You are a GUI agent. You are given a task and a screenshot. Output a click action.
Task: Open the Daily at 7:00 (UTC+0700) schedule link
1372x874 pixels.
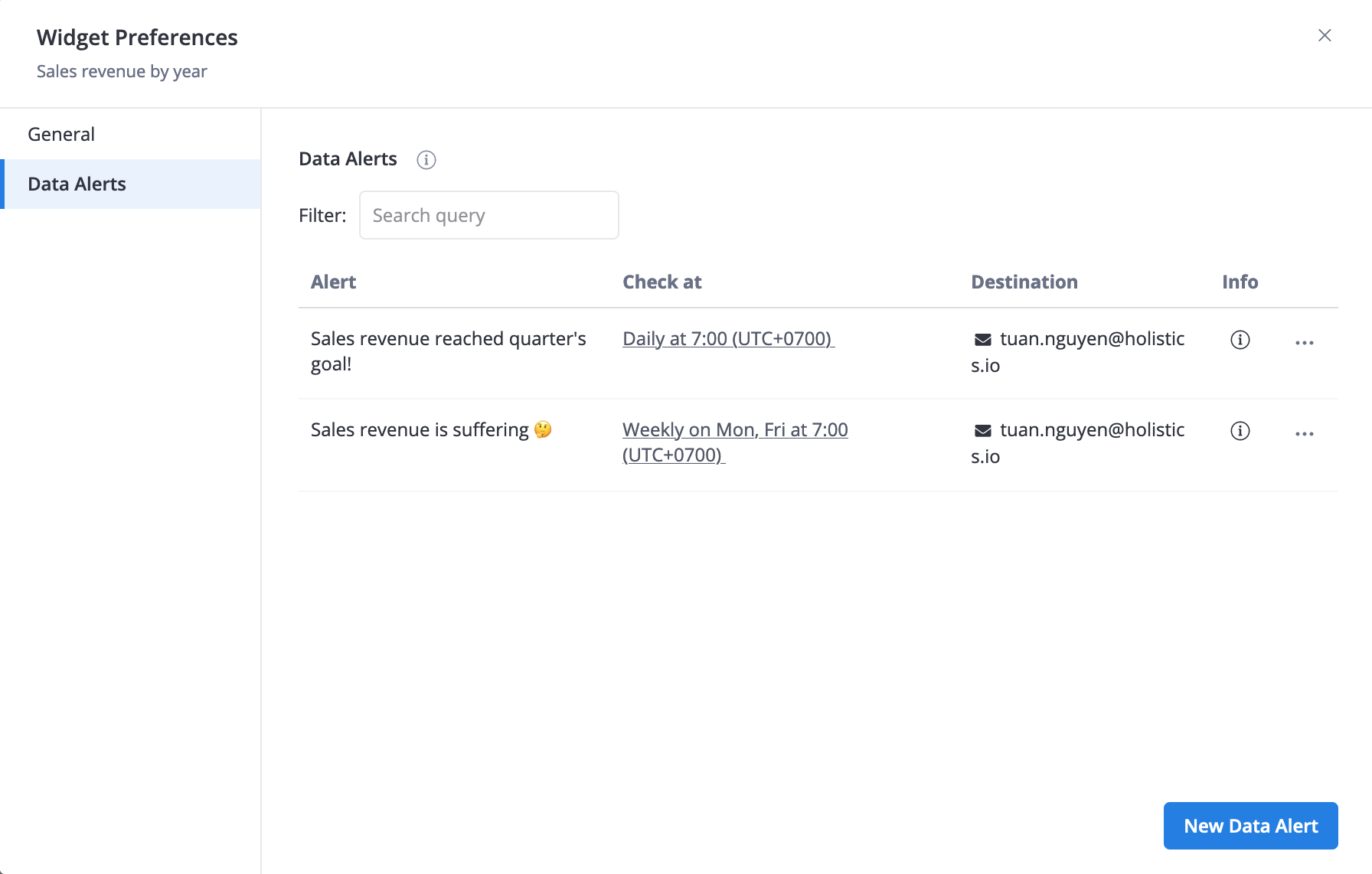pyautogui.click(x=728, y=338)
